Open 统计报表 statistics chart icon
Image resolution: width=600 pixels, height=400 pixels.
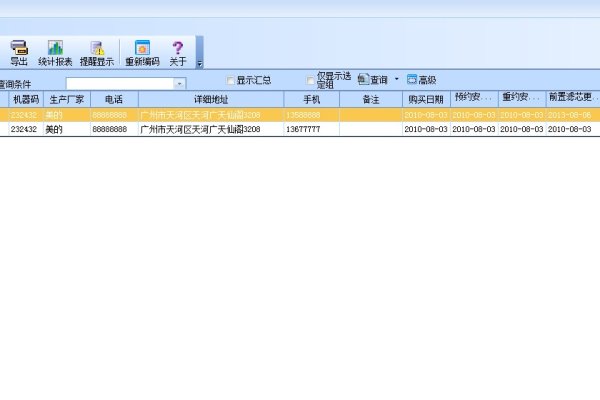pos(55,47)
